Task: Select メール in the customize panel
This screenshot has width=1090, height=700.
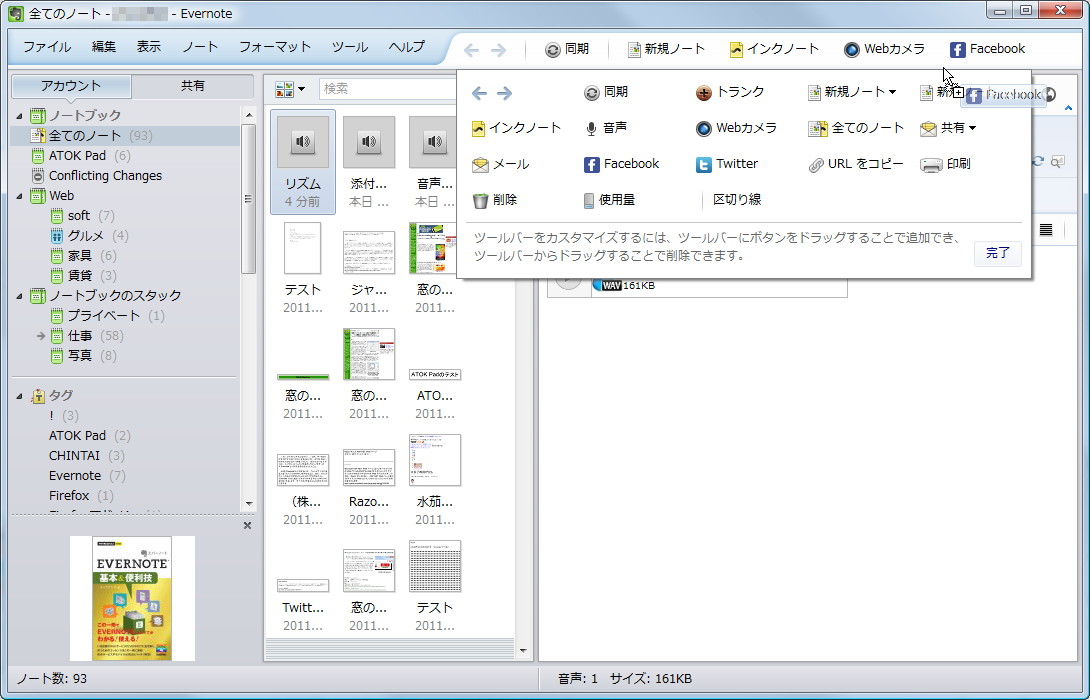Action: [x=501, y=165]
